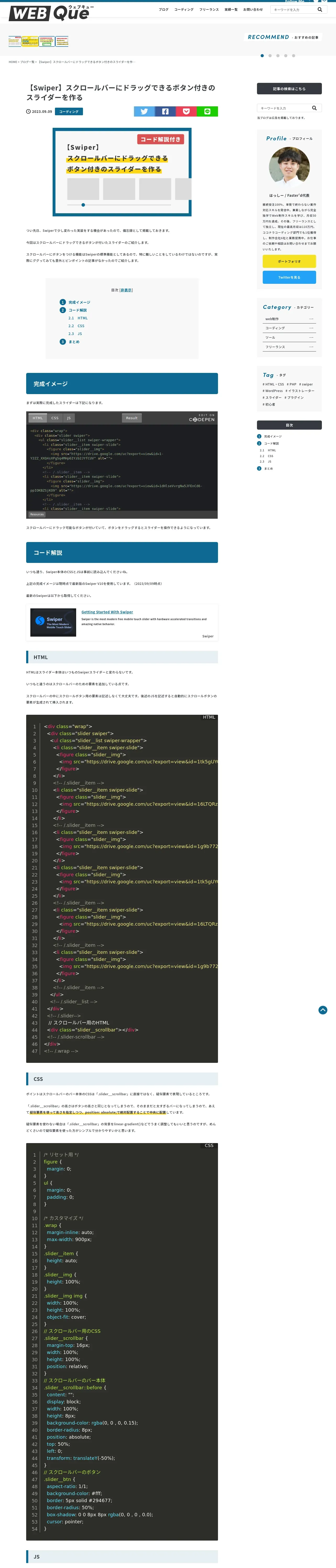Click the コーディング badge beside the date
This screenshot has width=336, height=1568.
(x=69, y=111)
